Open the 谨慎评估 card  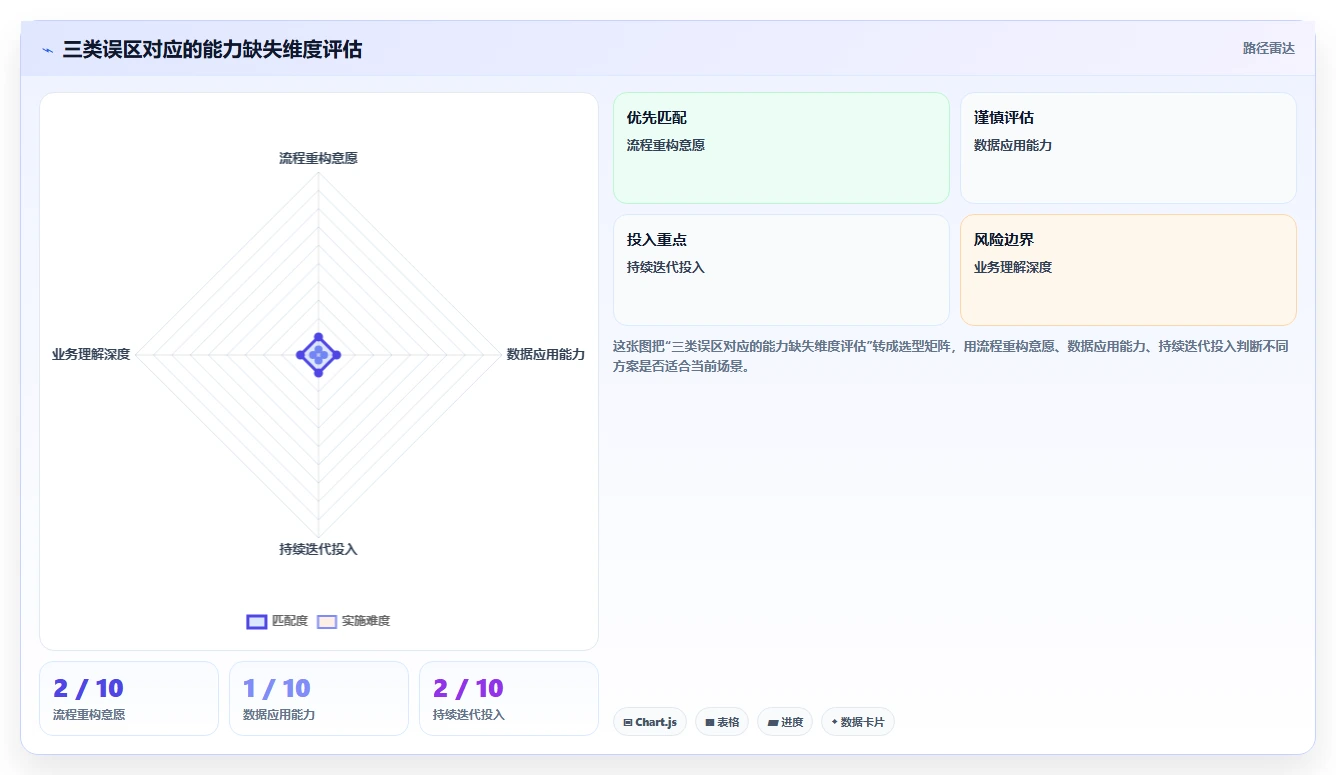click(x=1128, y=148)
